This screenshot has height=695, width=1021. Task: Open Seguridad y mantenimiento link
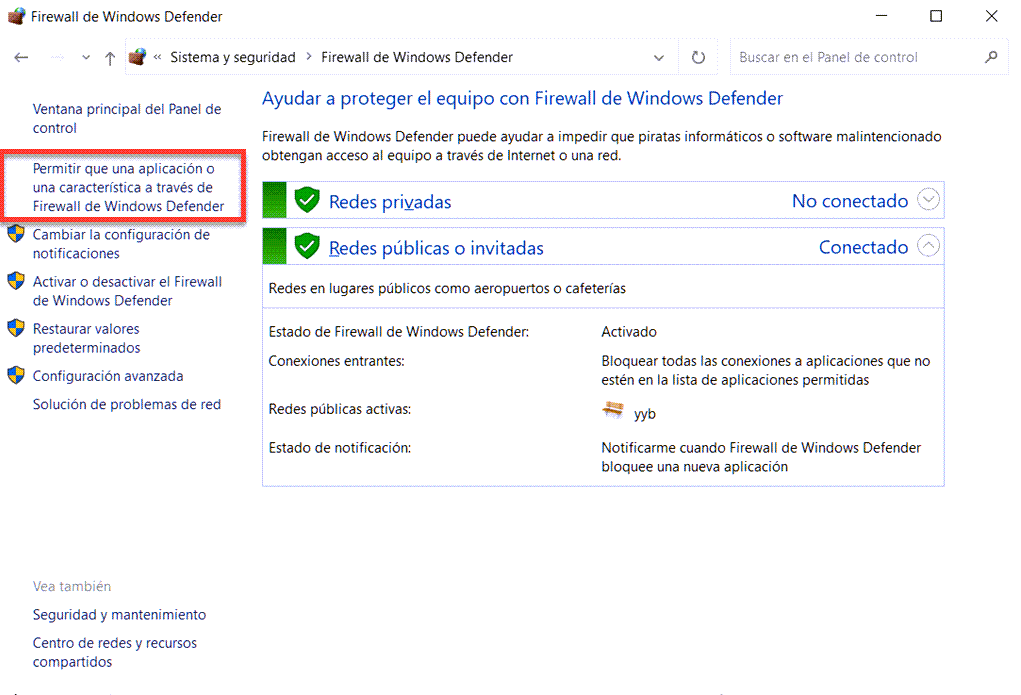click(x=119, y=615)
